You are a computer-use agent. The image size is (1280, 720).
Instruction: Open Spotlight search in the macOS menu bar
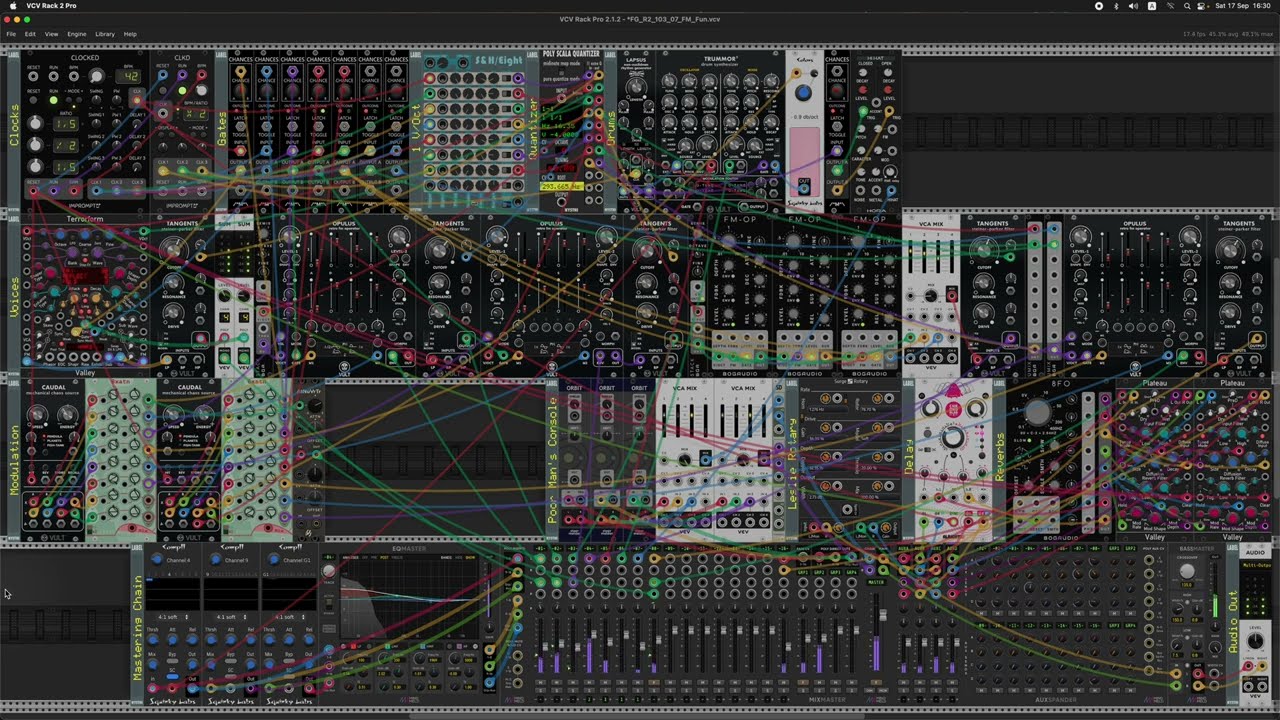tap(1187, 6)
